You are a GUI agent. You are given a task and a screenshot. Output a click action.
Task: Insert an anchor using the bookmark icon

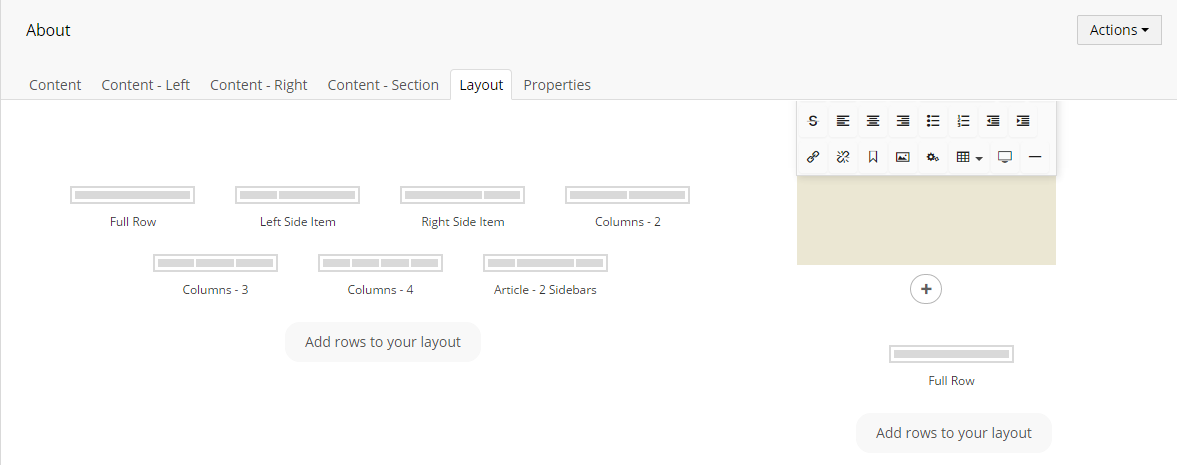873,157
